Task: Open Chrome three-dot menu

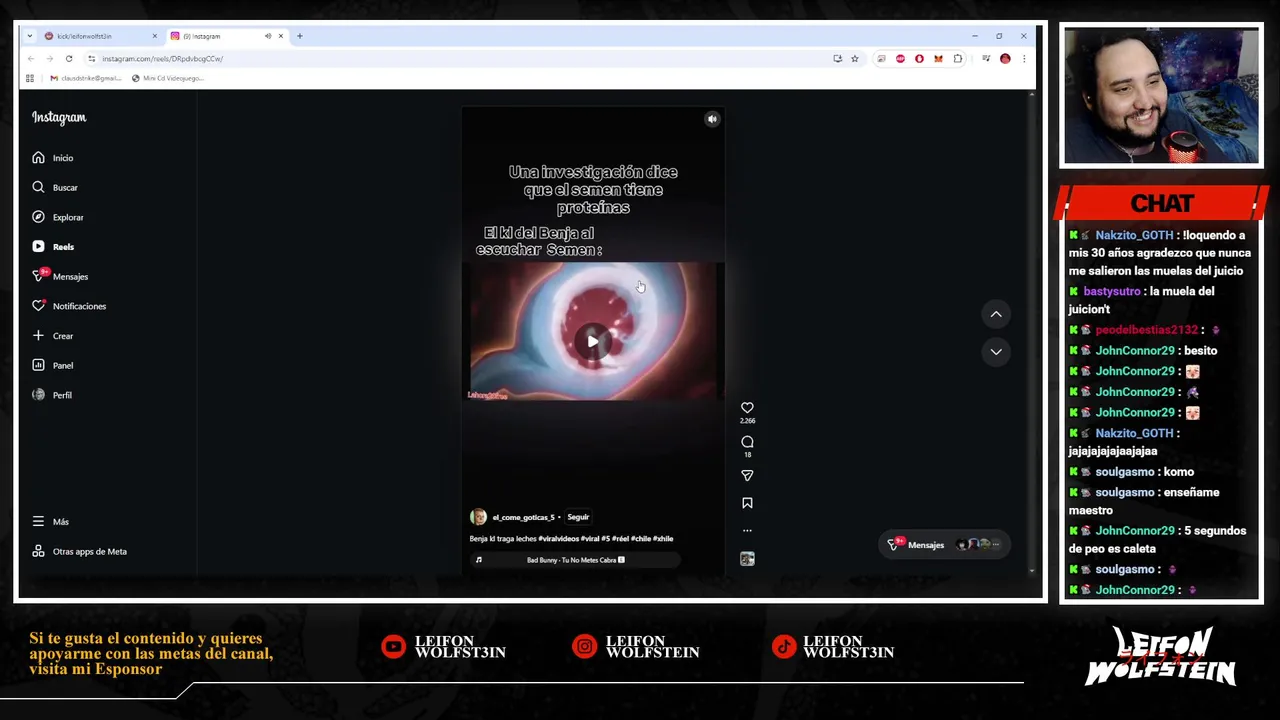Action: point(1024,59)
